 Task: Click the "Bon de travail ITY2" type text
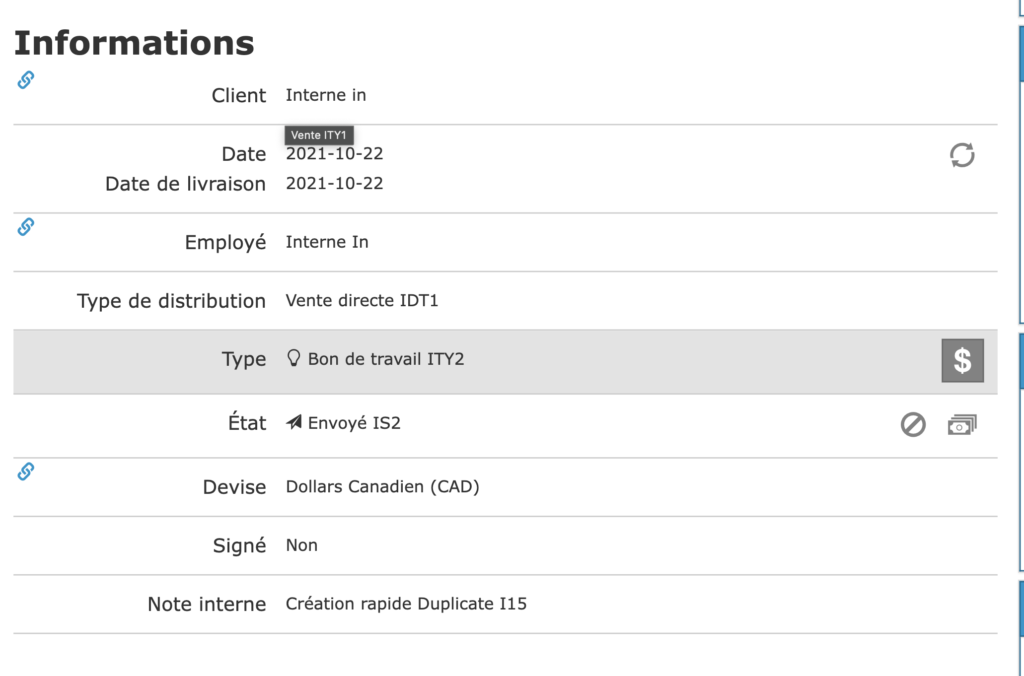(x=386, y=359)
